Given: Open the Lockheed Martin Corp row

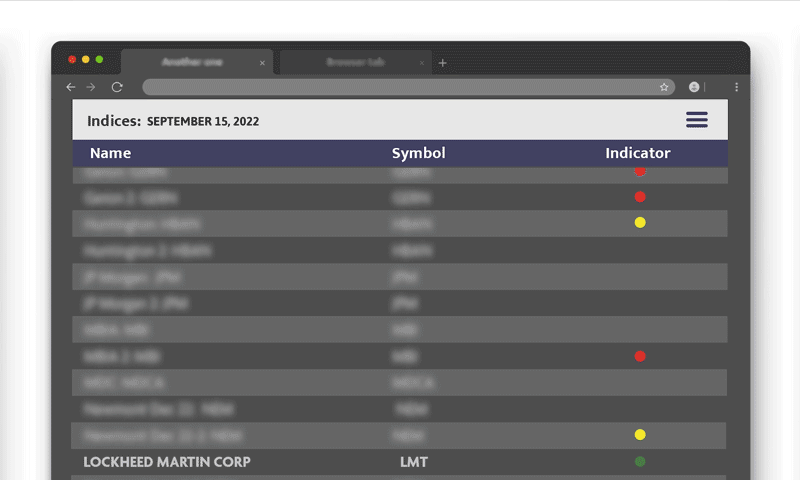Looking at the screenshot, I should 167,462.
